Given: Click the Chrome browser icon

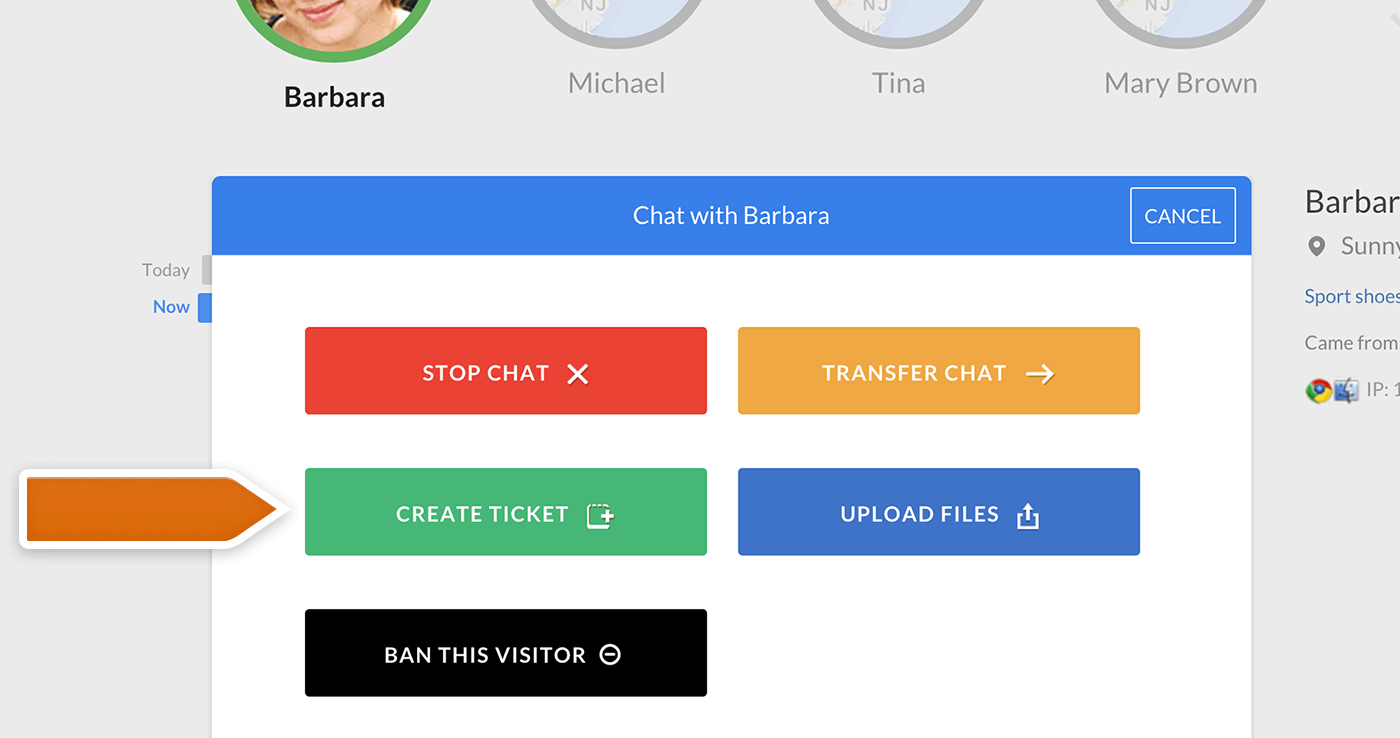Looking at the screenshot, I should (x=1318, y=391).
